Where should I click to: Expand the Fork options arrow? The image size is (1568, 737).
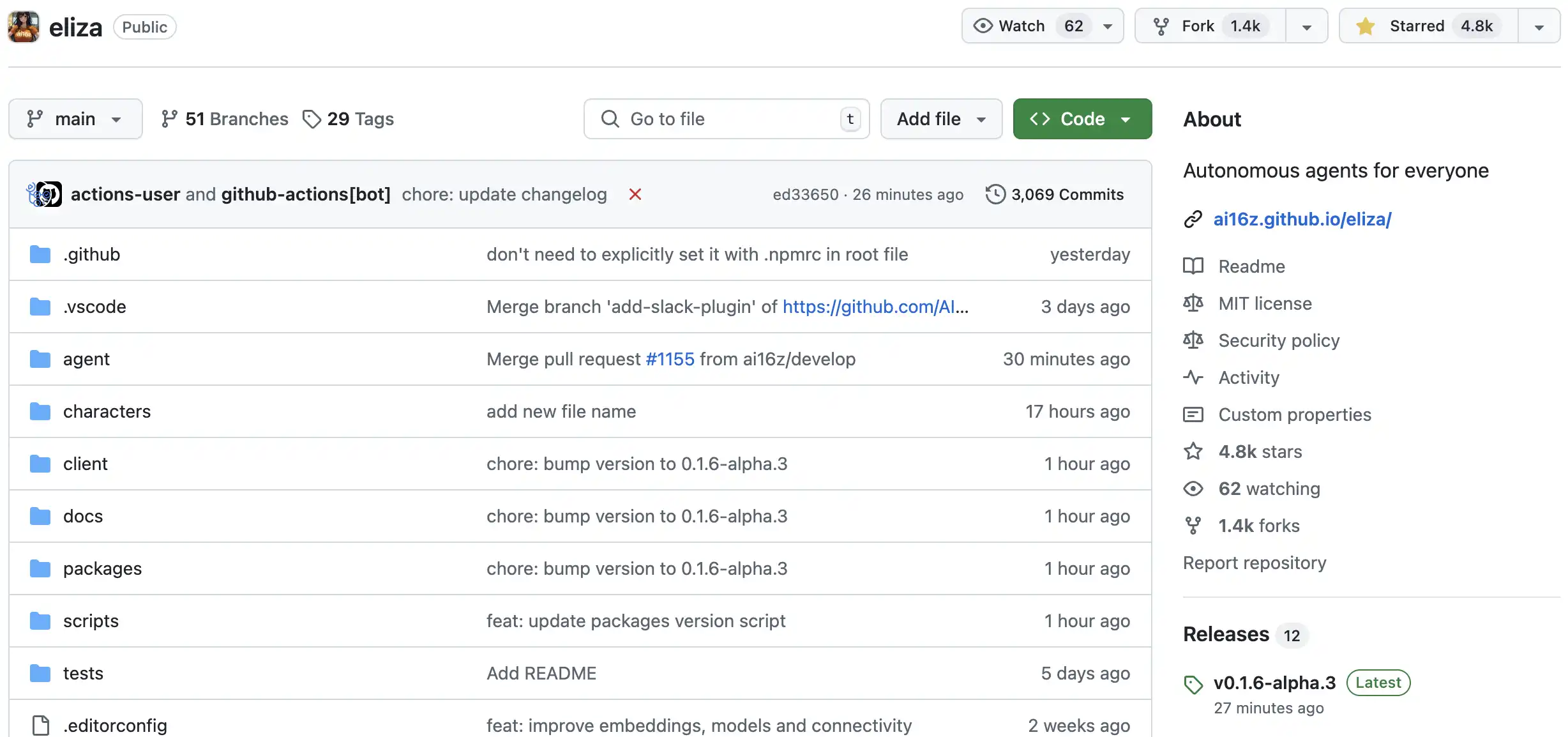coord(1306,27)
